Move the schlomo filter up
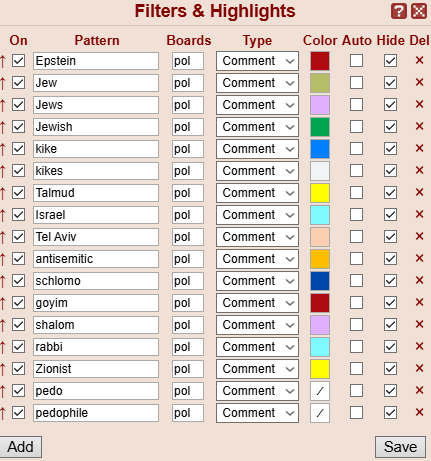Viewport: 431px width, 461px height. [3, 281]
